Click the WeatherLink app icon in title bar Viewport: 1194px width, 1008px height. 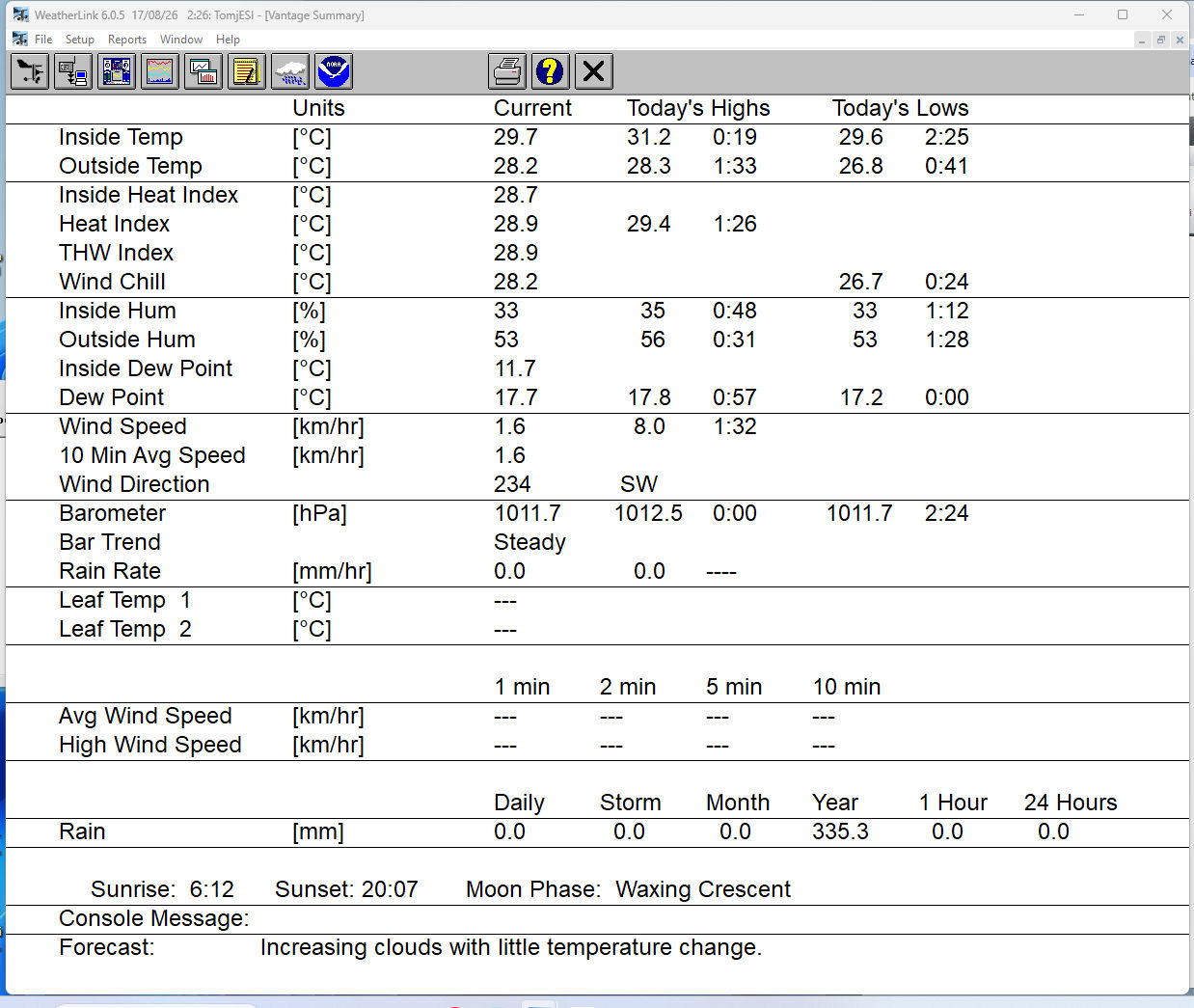point(20,14)
